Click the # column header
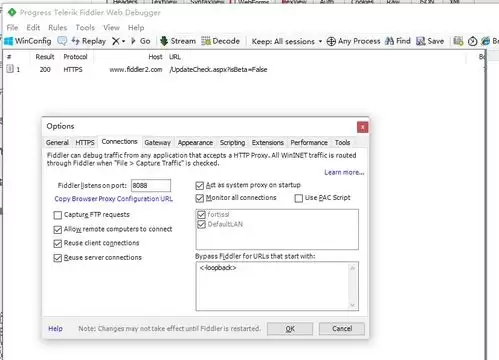 (9, 57)
